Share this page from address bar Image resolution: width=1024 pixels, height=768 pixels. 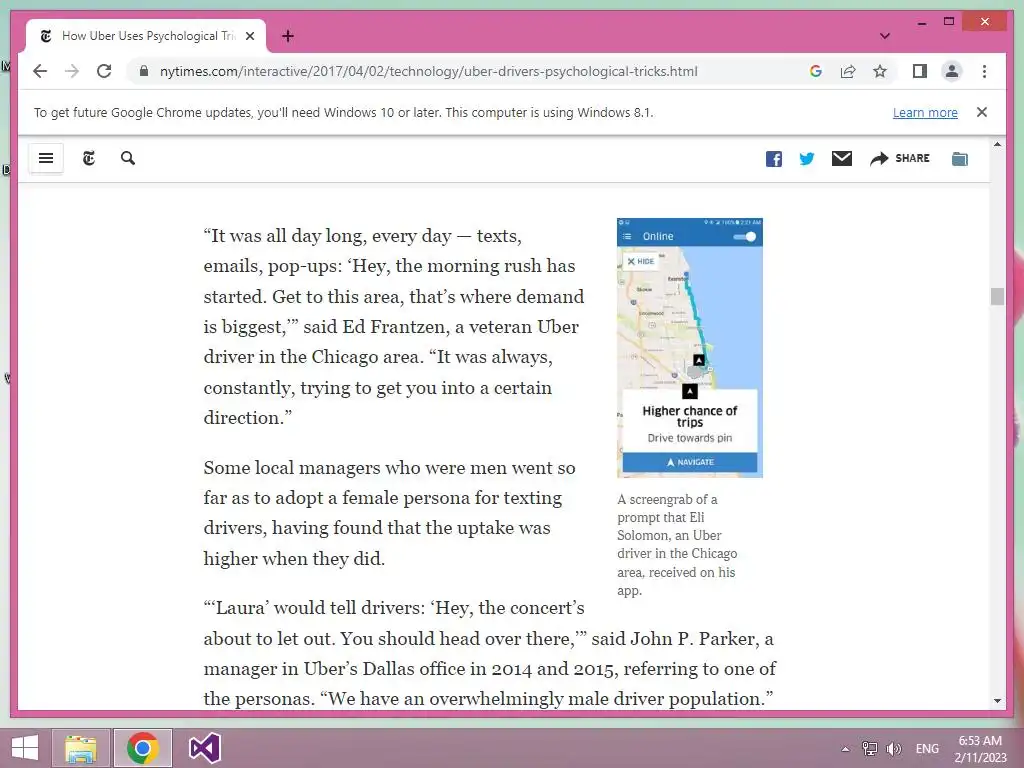click(848, 71)
